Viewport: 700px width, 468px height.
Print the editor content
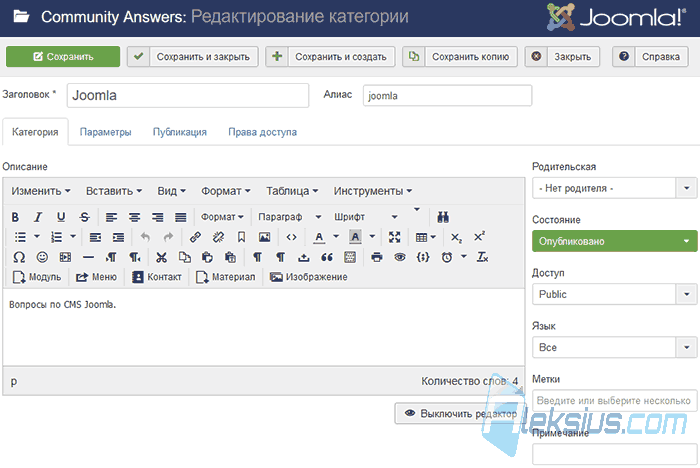pos(377,257)
